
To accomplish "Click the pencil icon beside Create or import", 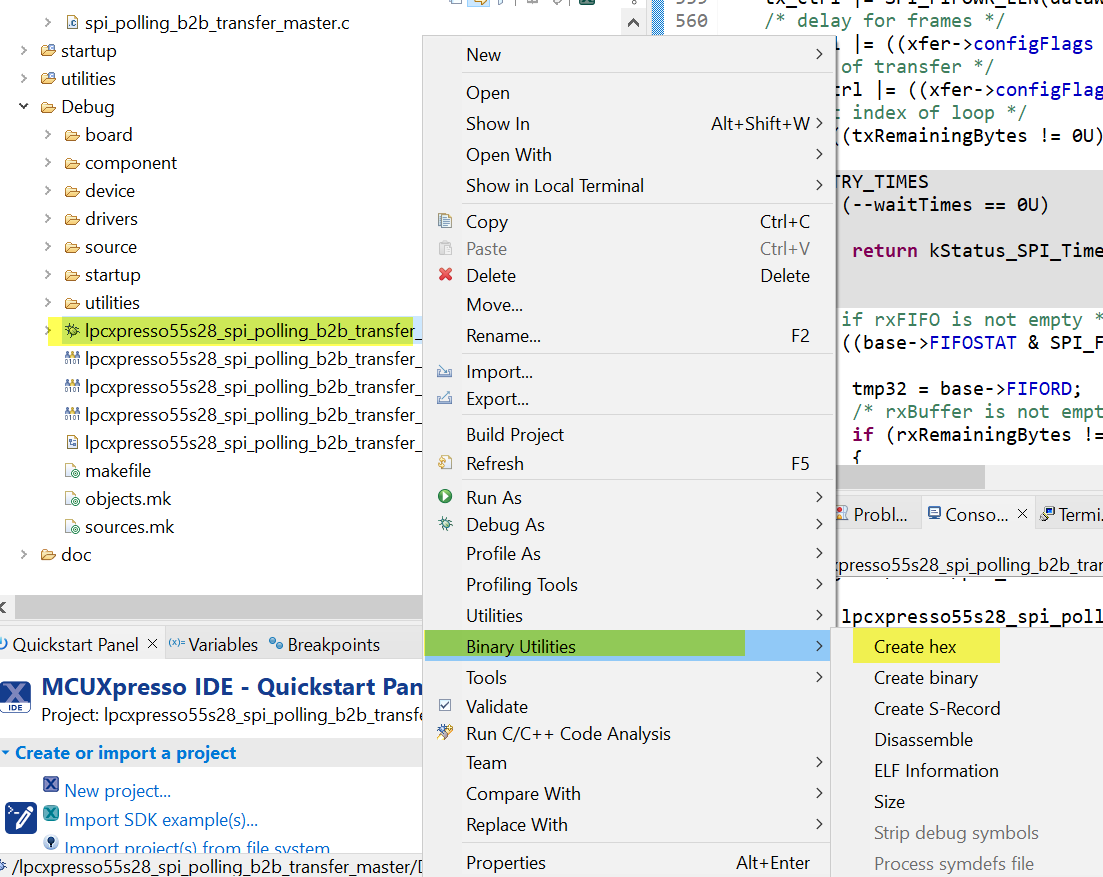I will pyautogui.click(x=20, y=818).
